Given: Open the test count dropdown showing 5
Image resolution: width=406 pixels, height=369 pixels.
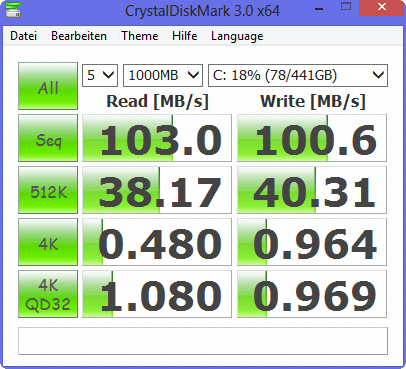Looking at the screenshot, I should click(x=100, y=75).
